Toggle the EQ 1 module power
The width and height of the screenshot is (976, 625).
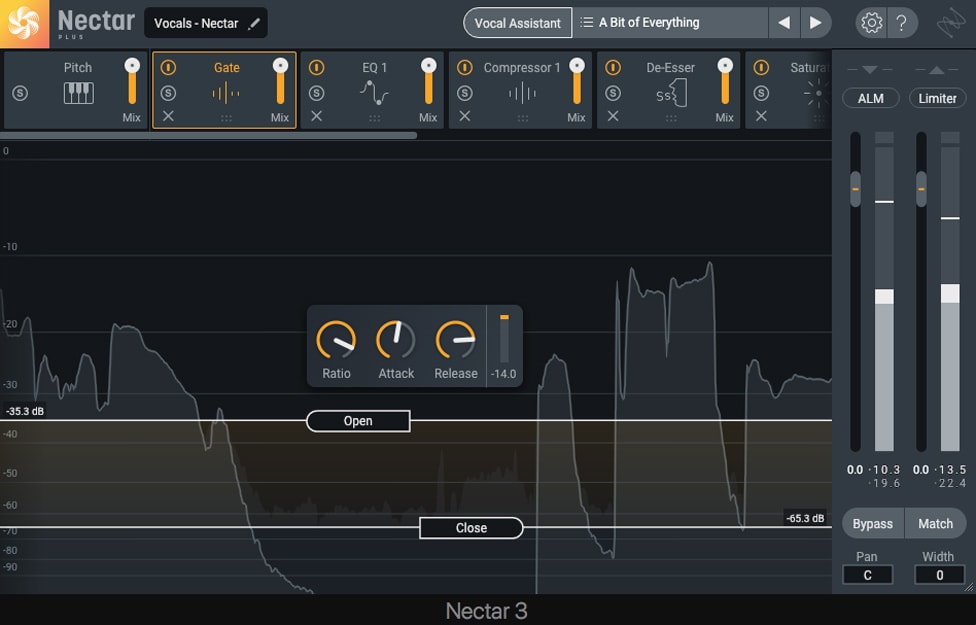point(316,67)
